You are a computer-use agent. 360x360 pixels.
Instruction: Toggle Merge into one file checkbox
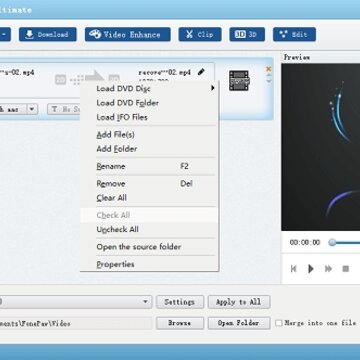[x=279, y=323]
